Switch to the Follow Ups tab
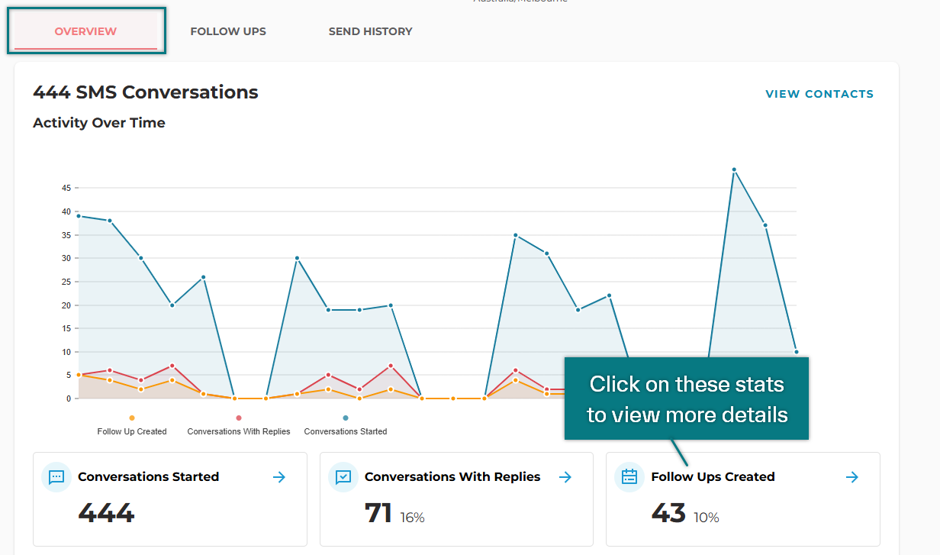The width and height of the screenshot is (940, 555). point(228,31)
